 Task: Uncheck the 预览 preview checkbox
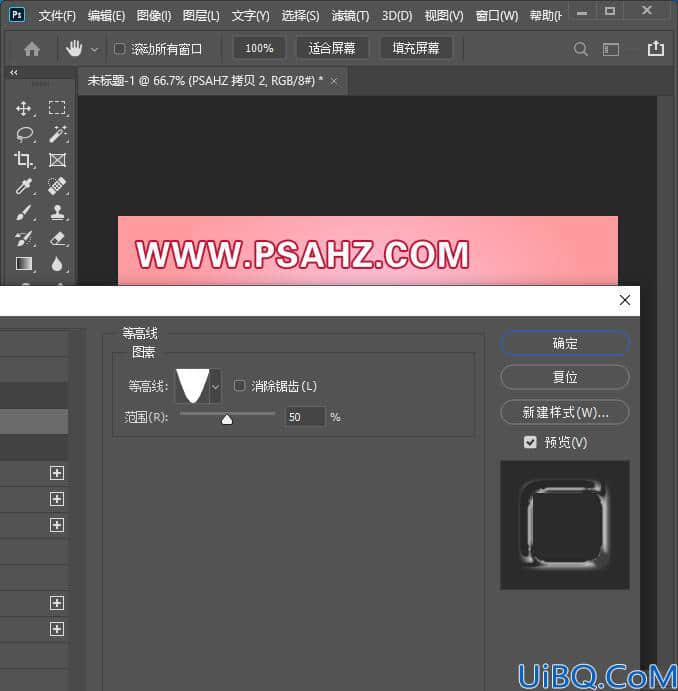pyautogui.click(x=530, y=442)
